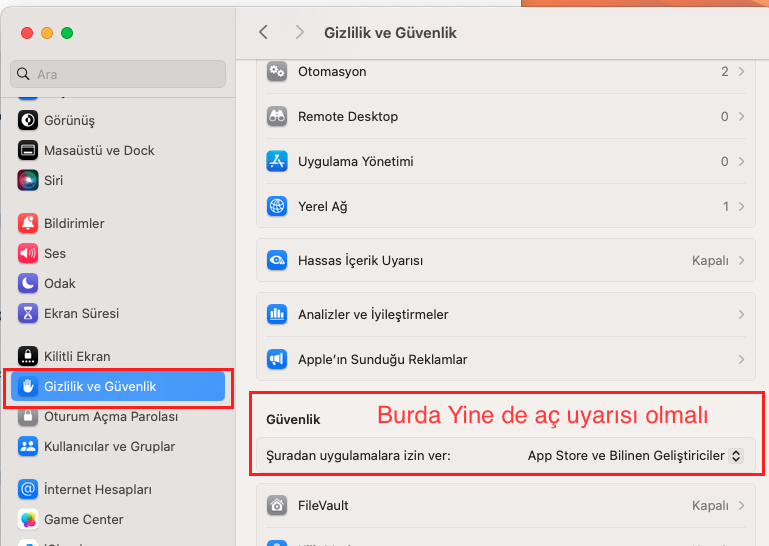
Task: Expand the Remote Desktop row chevron
Action: pos(740,117)
